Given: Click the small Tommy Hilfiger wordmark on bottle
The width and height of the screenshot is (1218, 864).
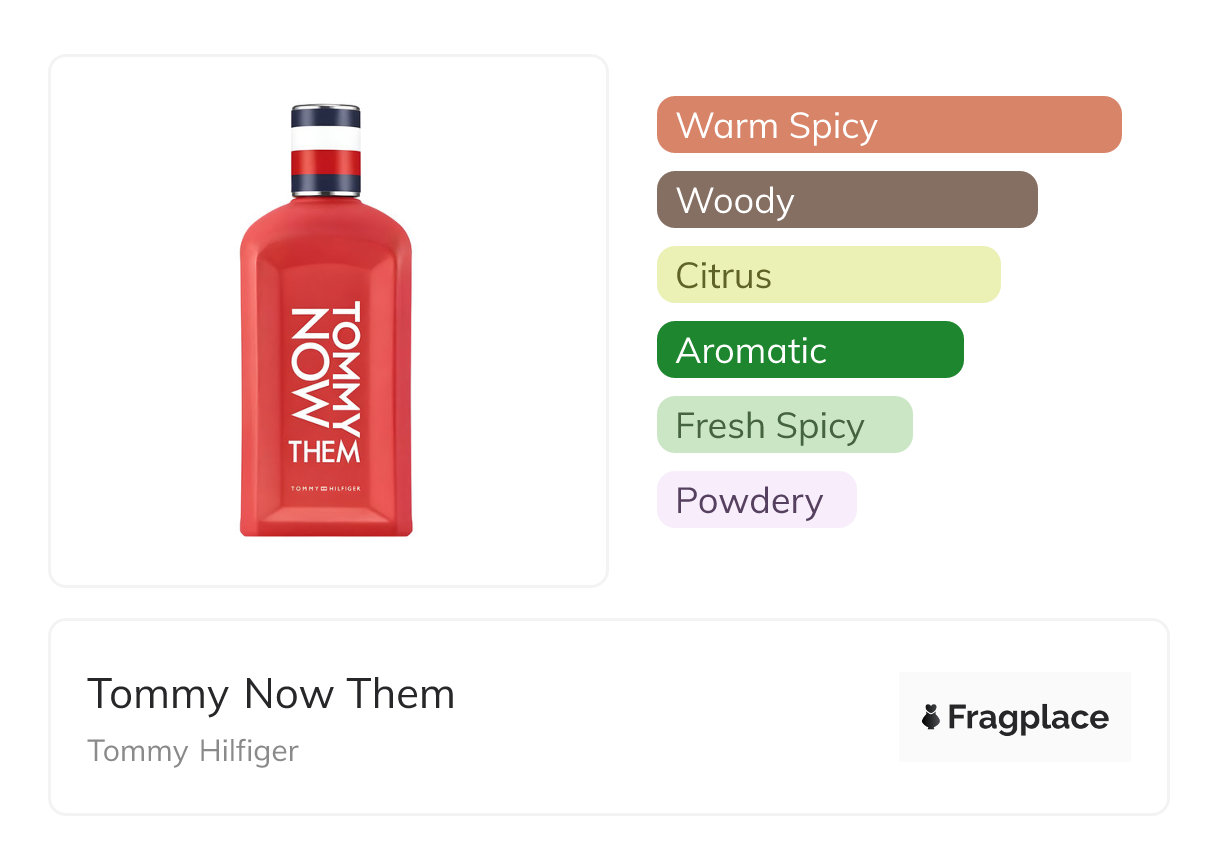Looking at the screenshot, I should pos(325,489).
